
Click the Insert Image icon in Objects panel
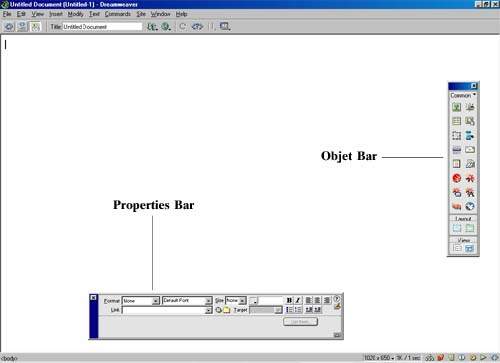[457, 107]
